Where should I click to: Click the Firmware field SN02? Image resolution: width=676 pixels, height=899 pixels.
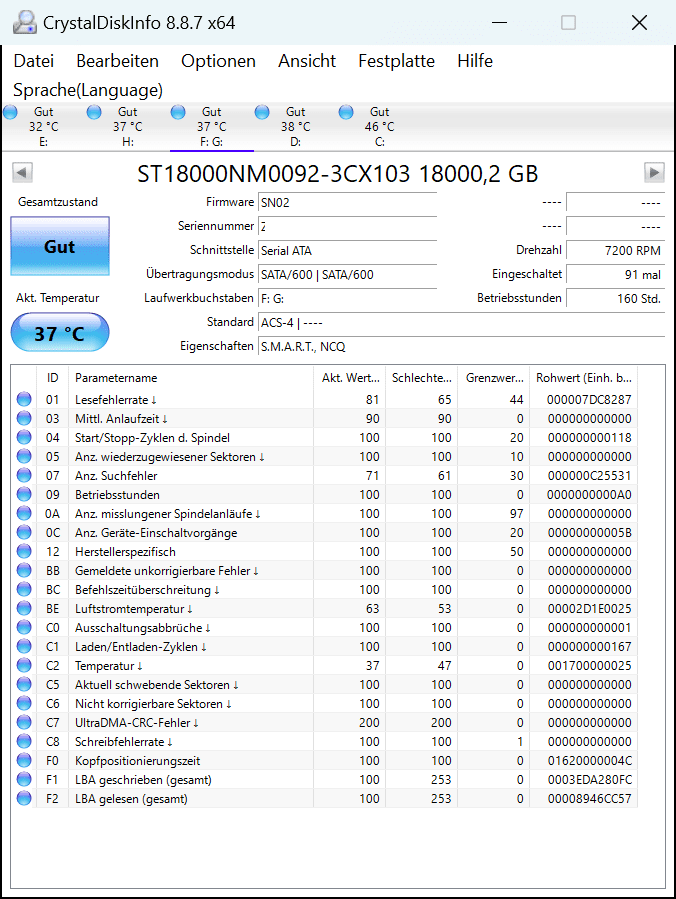[x=347, y=202]
